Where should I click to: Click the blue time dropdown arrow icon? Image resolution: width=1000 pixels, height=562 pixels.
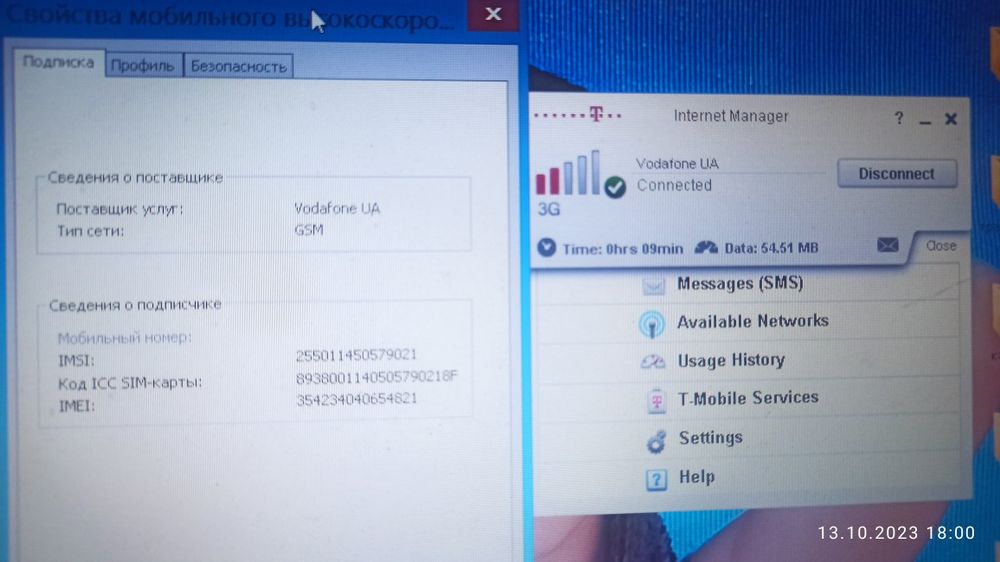tap(547, 247)
